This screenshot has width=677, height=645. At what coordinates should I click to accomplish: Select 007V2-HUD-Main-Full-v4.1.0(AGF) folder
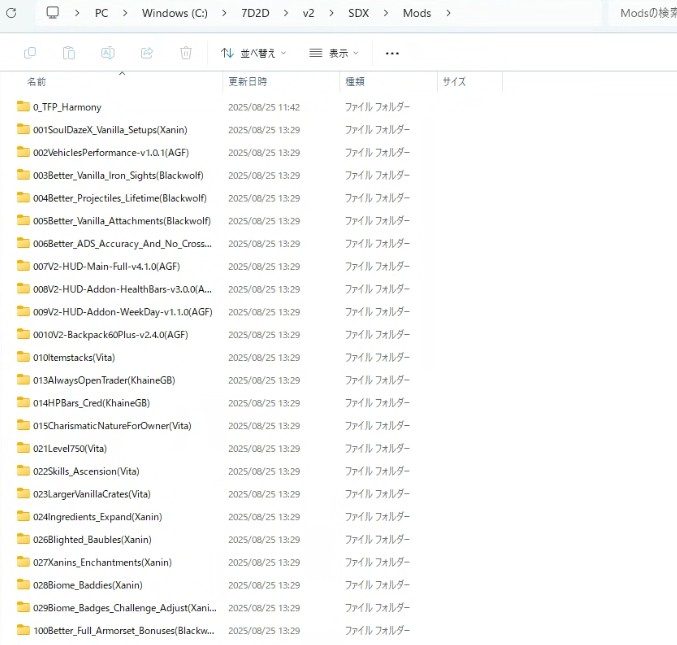(x=106, y=266)
